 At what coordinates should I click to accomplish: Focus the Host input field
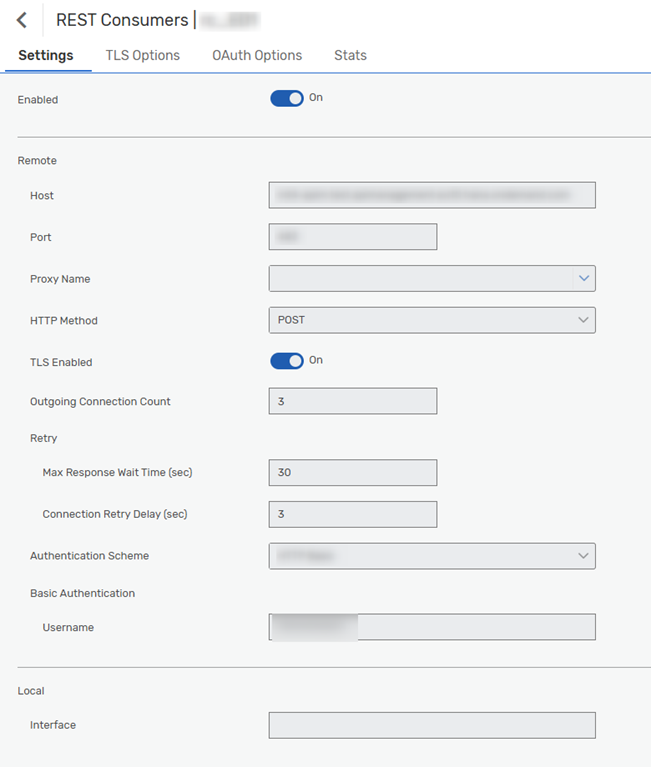click(432, 195)
